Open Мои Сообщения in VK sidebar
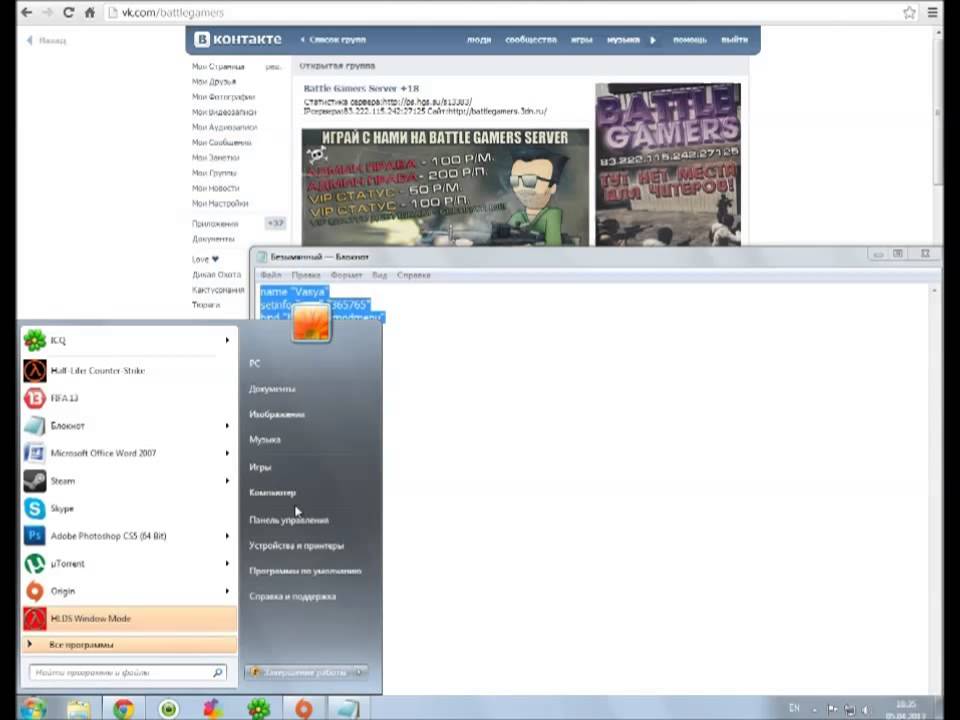Image resolution: width=960 pixels, height=720 pixels. pyautogui.click(x=222, y=142)
